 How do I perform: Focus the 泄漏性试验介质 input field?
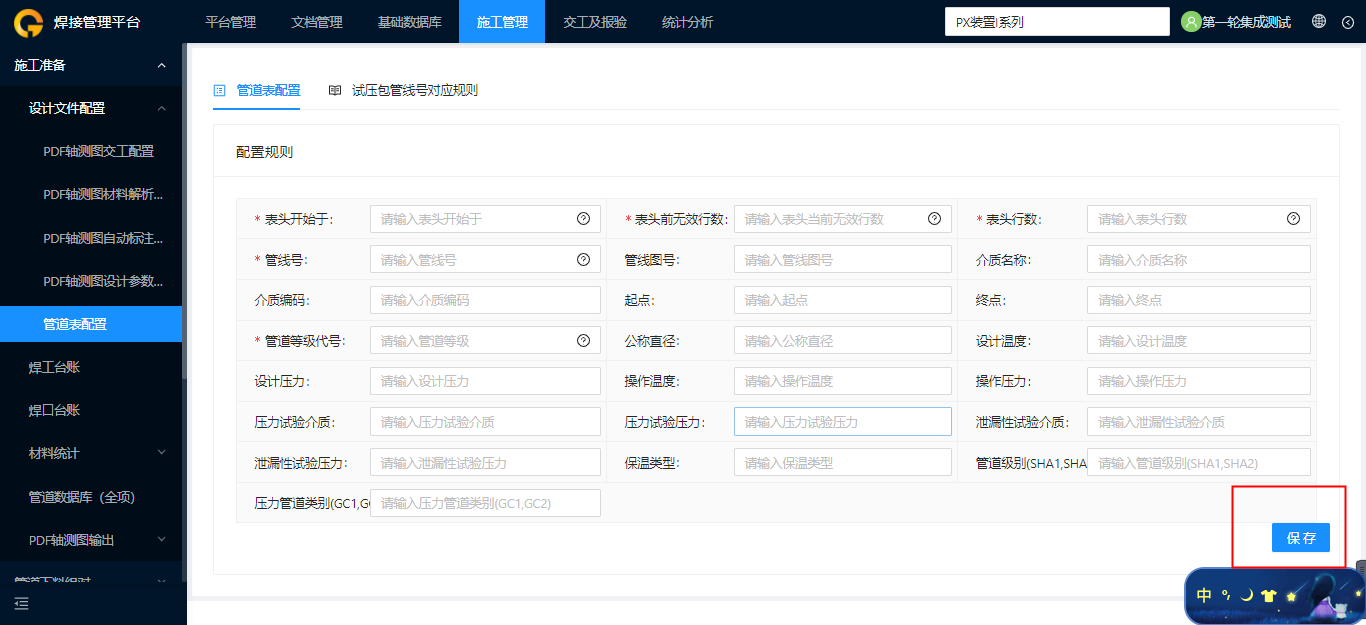(x=1198, y=422)
